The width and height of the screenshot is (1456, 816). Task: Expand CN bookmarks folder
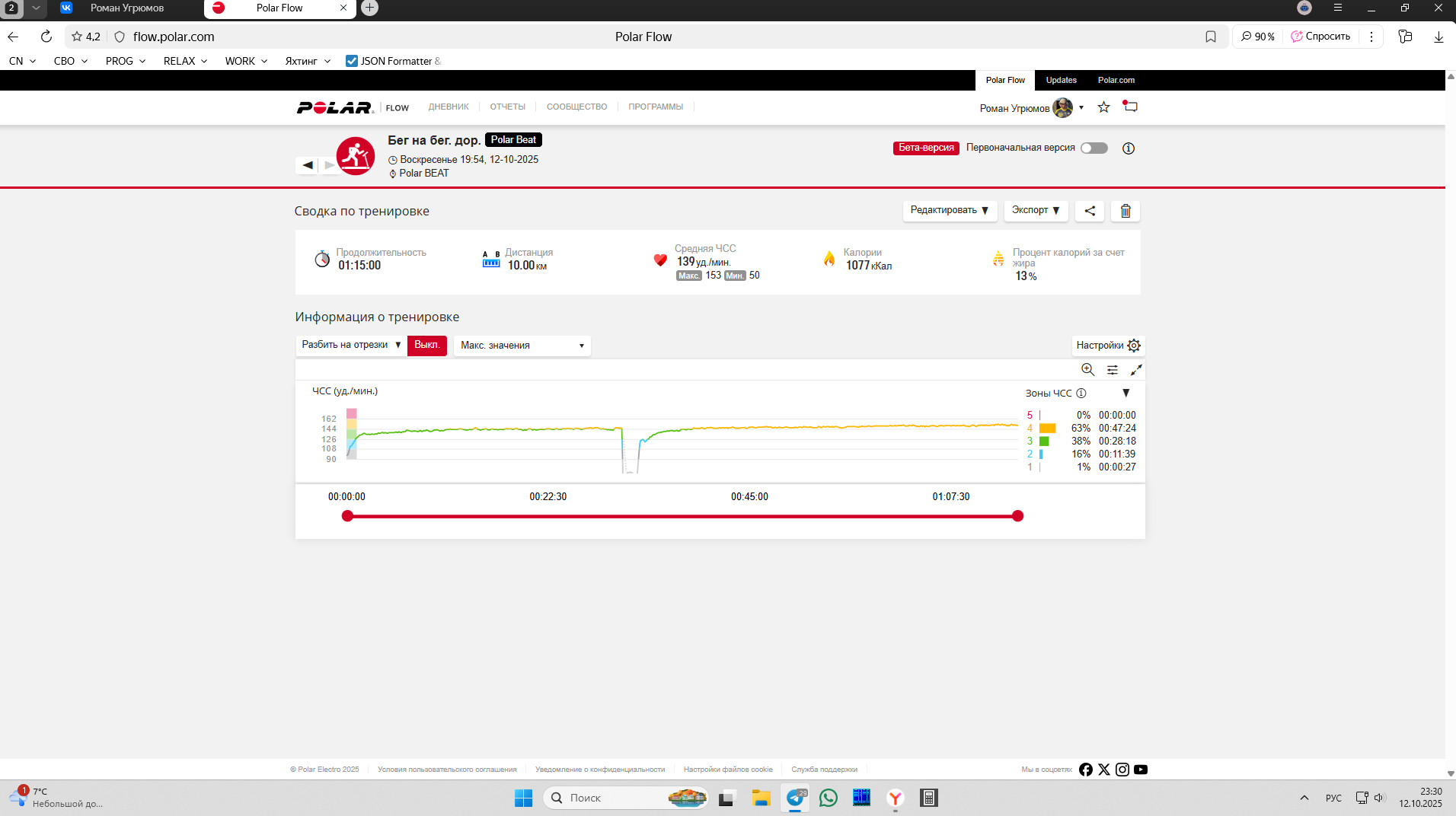pos(23,61)
